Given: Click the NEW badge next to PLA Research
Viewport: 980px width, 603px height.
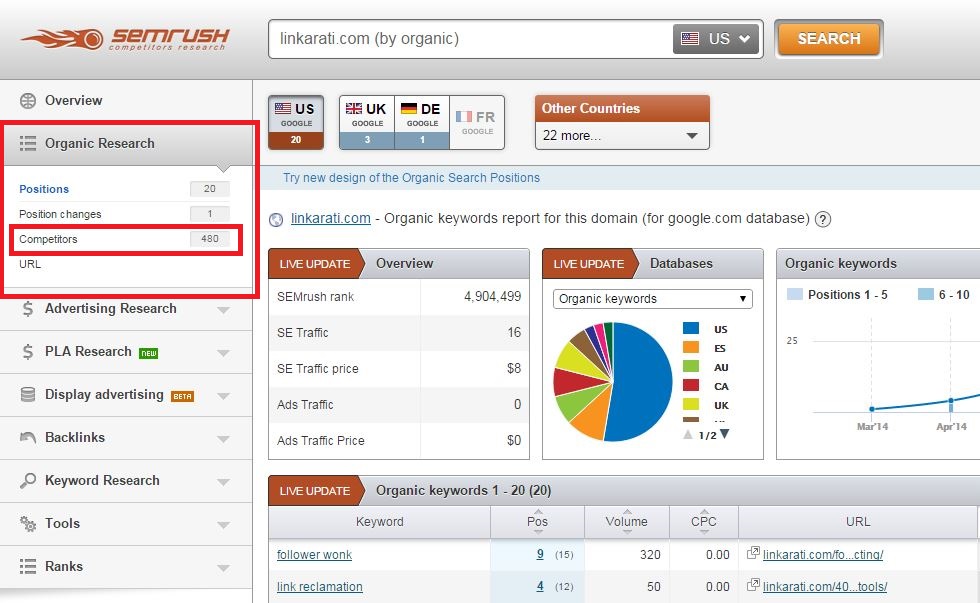Looking at the screenshot, I should click(x=148, y=353).
